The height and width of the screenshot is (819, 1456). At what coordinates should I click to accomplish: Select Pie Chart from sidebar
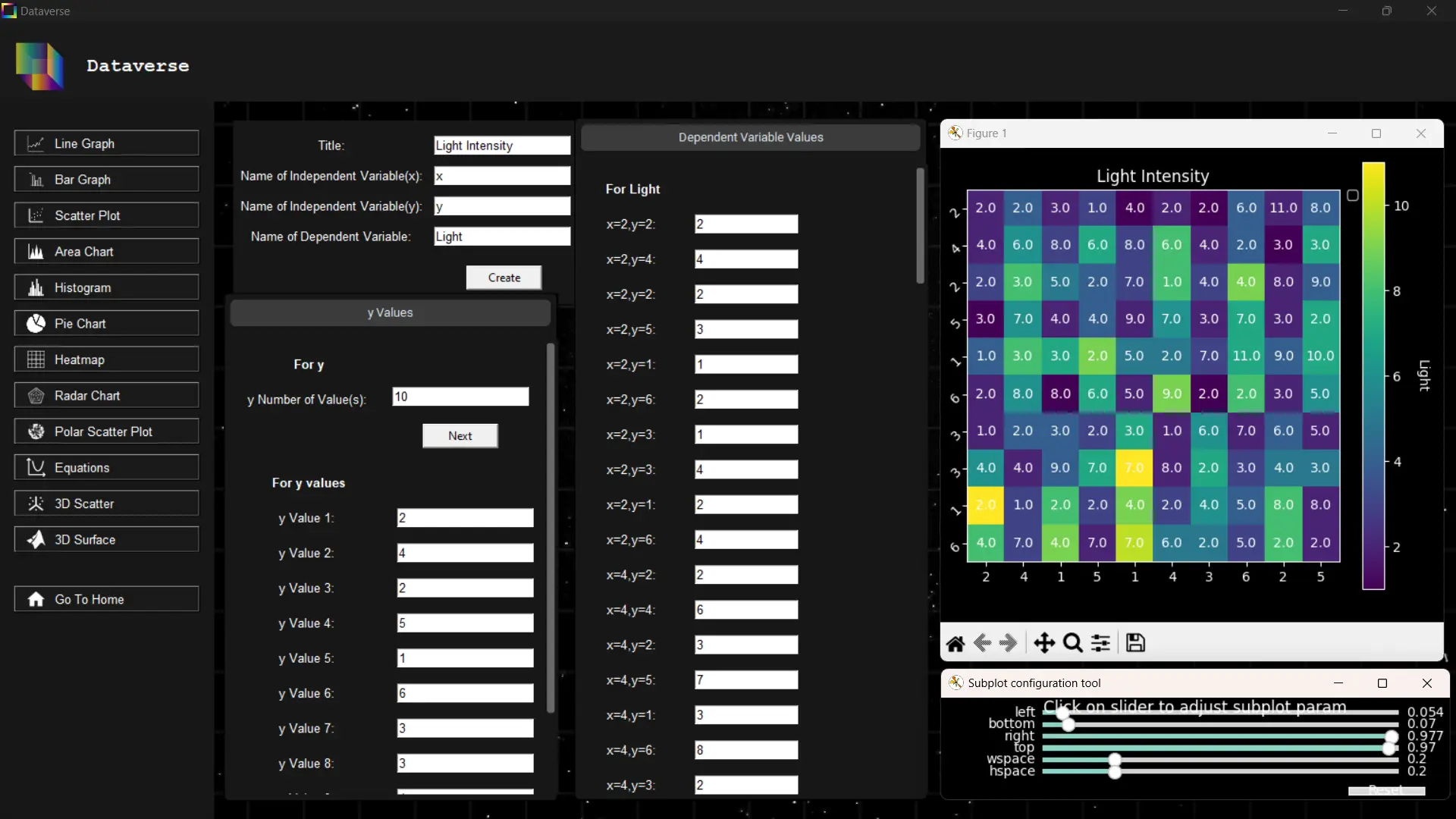tap(106, 324)
